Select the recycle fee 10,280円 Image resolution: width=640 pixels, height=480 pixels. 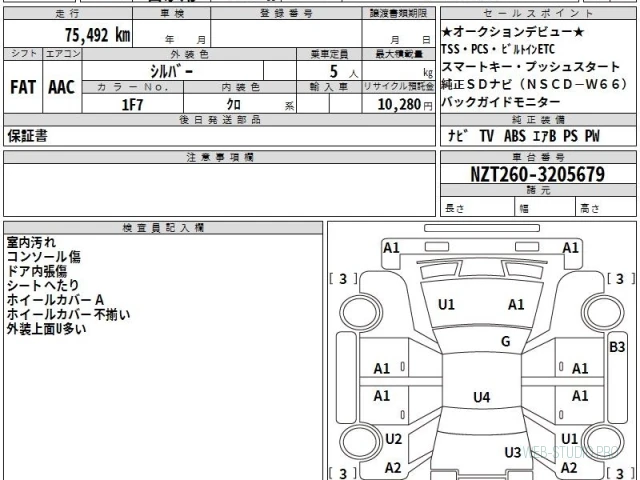(405, 104)
